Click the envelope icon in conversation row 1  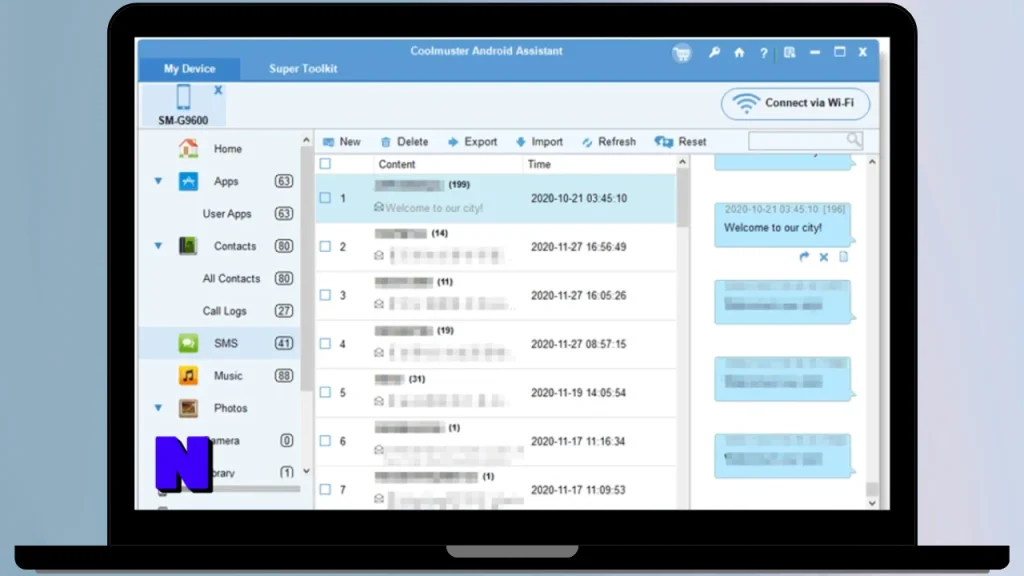coord(379,207)
